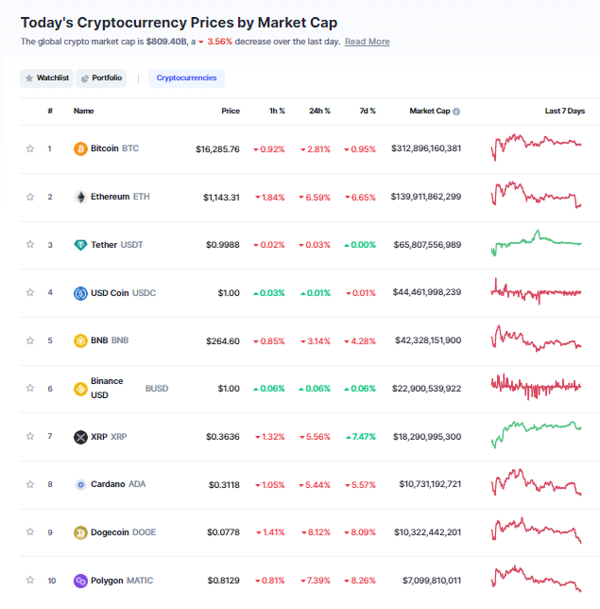Screen dimensions: 600x609
Task: Sort by the Market Cap header
Action: tap(430, 111)
